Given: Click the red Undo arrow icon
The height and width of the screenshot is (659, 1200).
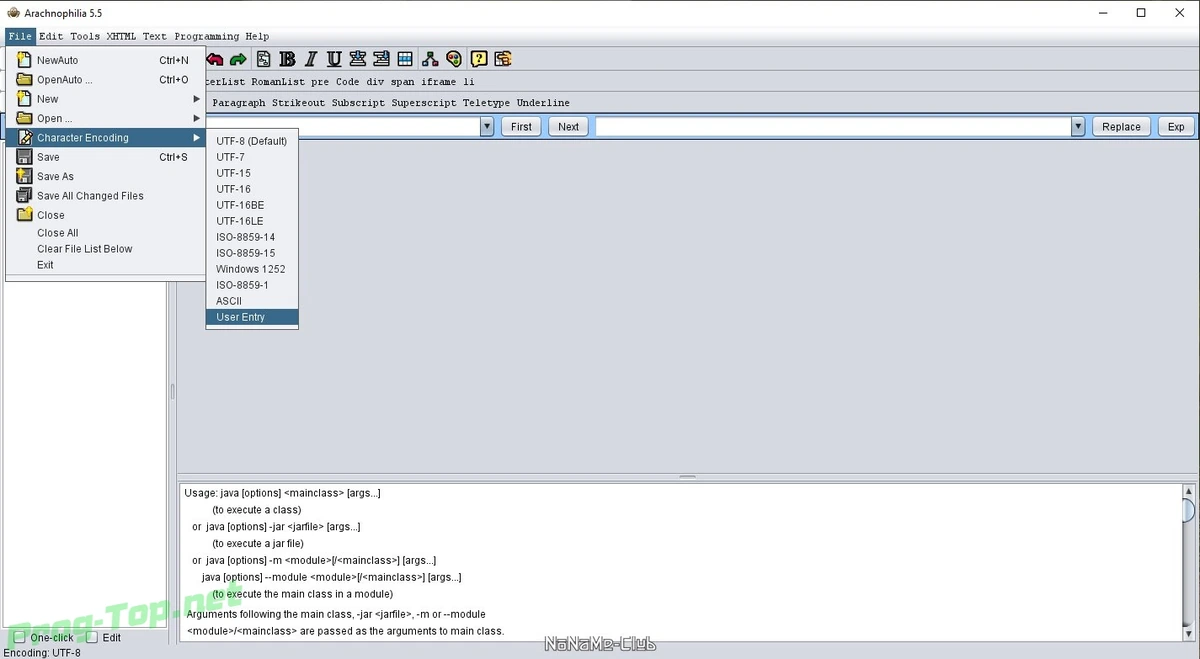Looking at the screenshot, I should (214, 59).
